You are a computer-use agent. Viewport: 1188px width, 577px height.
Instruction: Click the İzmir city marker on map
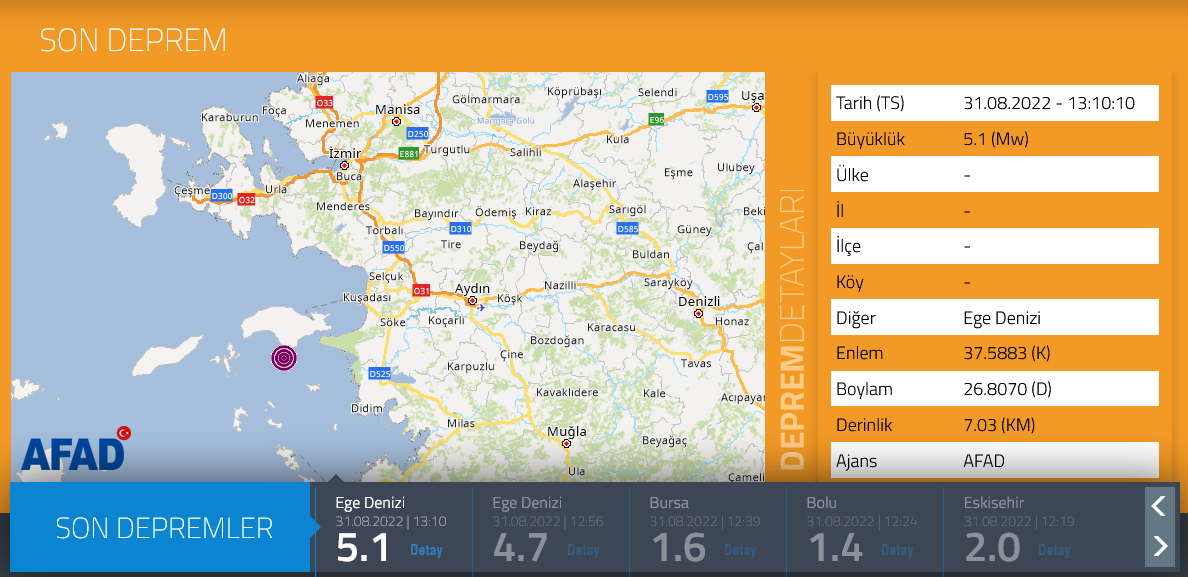point(344,166)
